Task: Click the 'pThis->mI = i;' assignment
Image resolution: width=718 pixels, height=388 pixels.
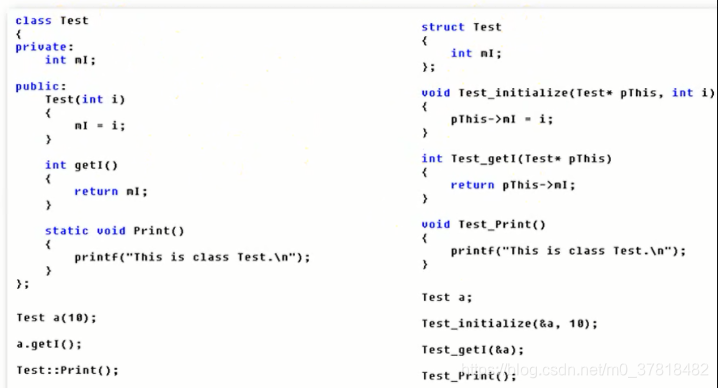Action: [502, 119]
